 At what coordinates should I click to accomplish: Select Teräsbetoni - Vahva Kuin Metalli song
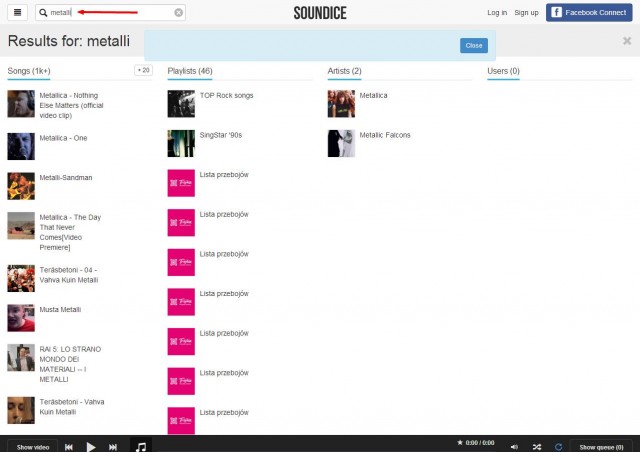pos(72,407)
